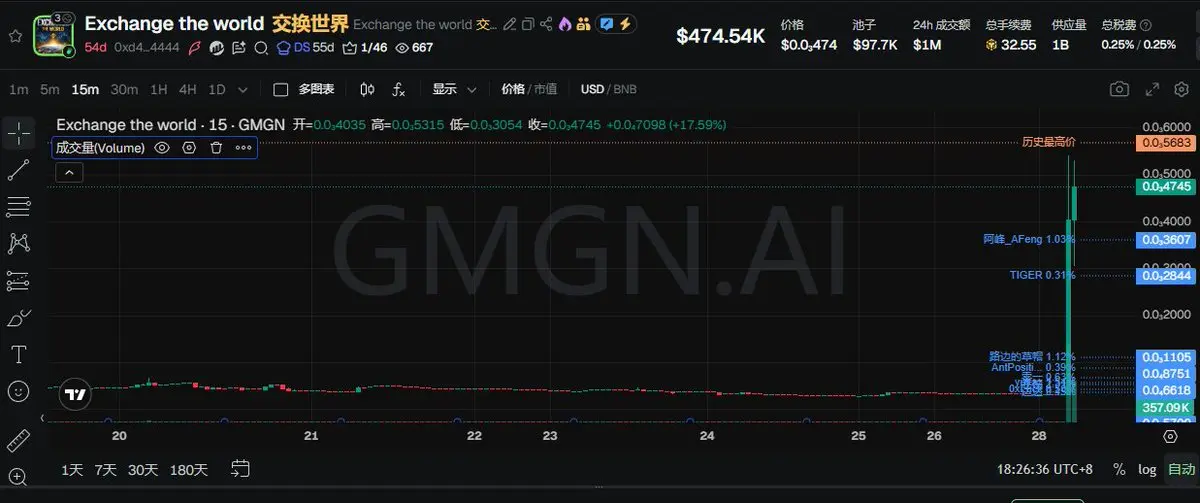This screenshot has height=503, width=1200.
Task: Select the 30m timeframe
Action: click(x=124, y=89)
